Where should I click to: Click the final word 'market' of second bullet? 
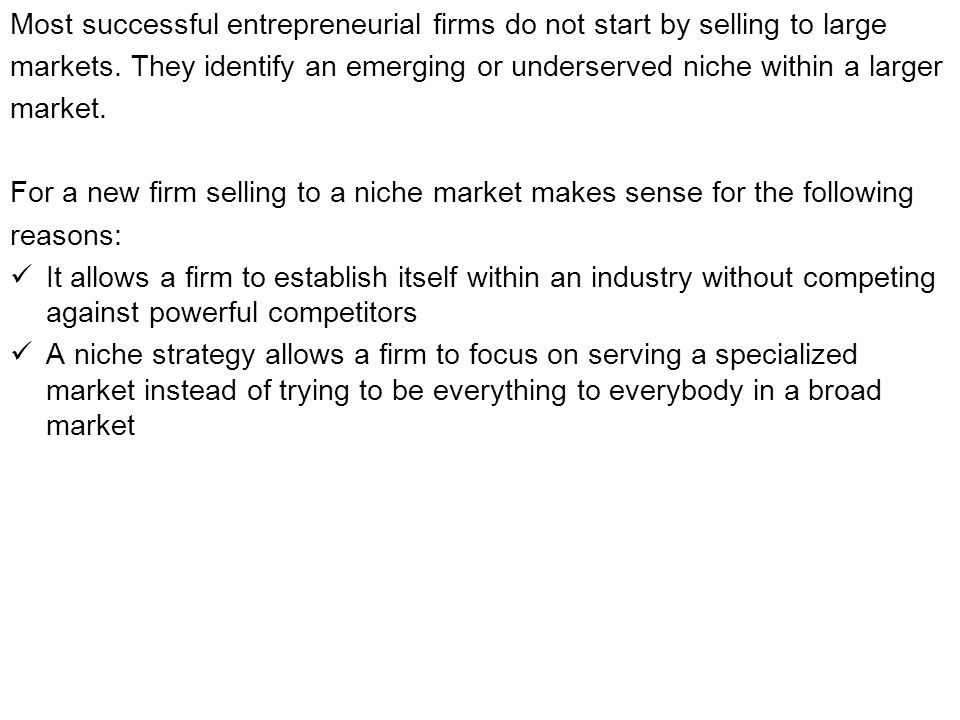(91, 426)
